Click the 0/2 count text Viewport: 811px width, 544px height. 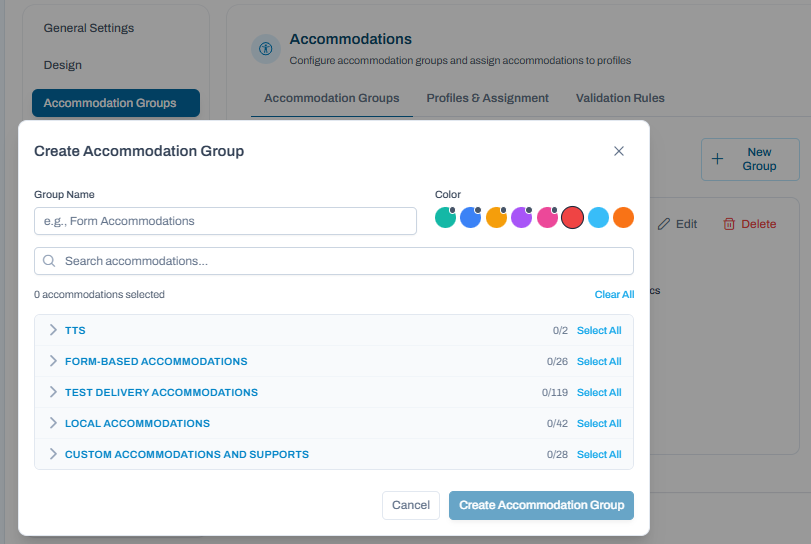point(560,330)
